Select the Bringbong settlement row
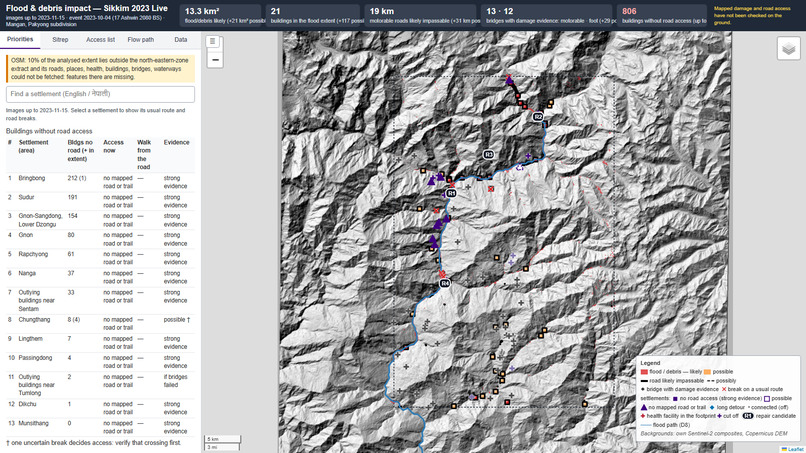The width and height of the screenshot is (806, 453). (100, 182)
